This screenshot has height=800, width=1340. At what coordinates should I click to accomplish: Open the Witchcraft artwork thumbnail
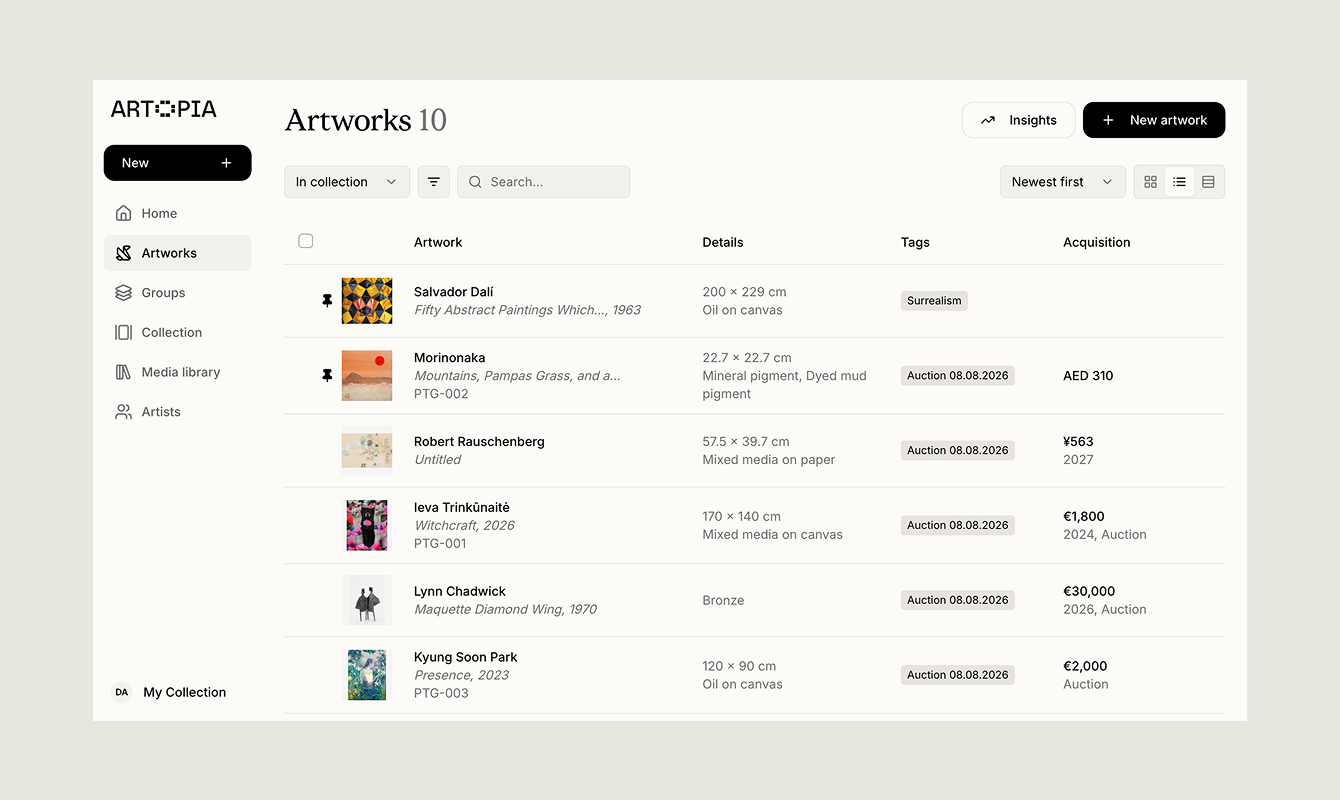[x=367, y=525]
